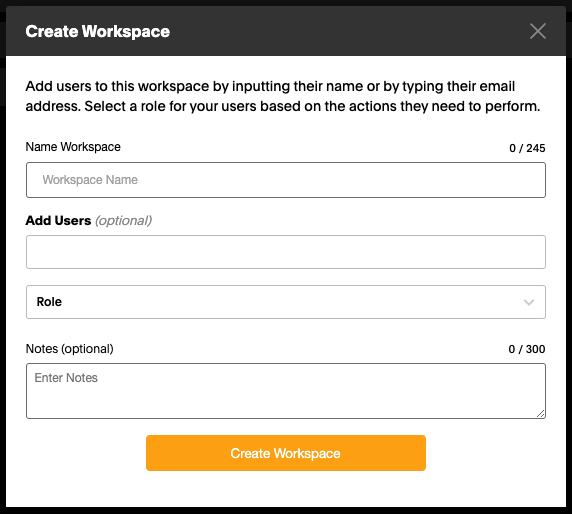
Task: Click the 0 / 245 character counter
Action: click(527, 148)
